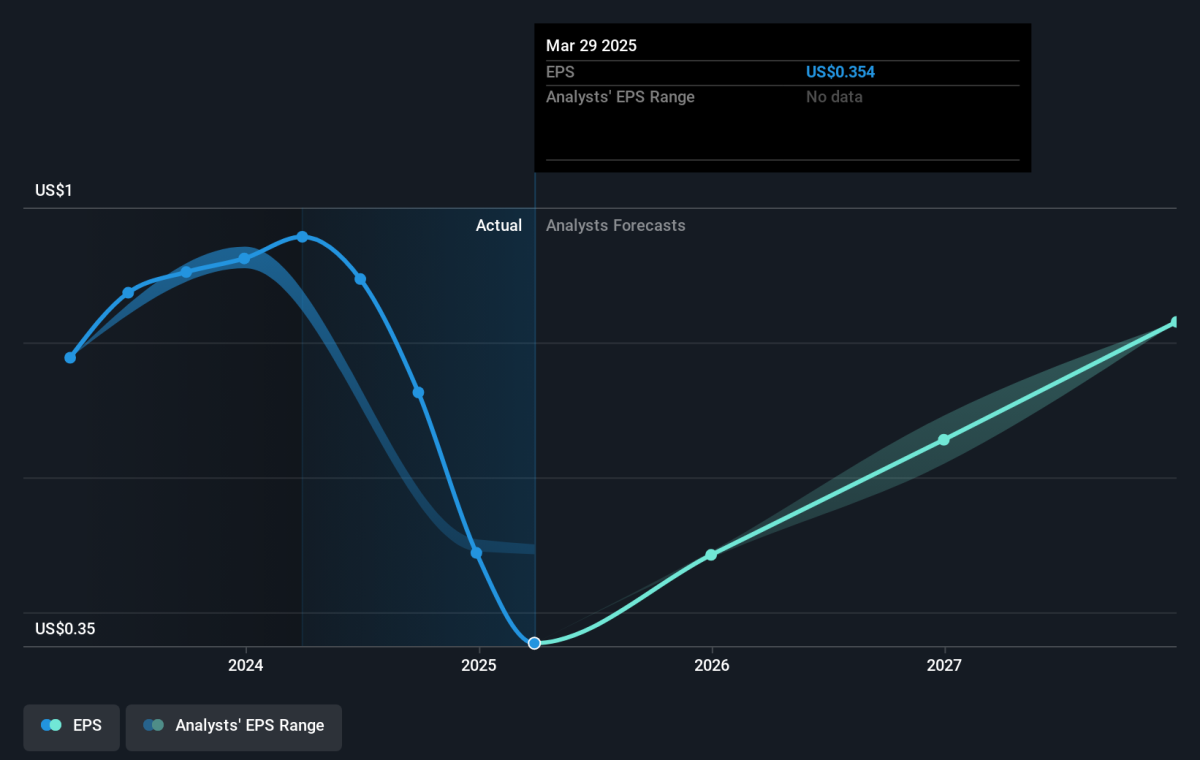The width and height of the screenshot is (1200, 760).
Task: Click the "No data" text in the tooltip
Action: coord(834,97)
